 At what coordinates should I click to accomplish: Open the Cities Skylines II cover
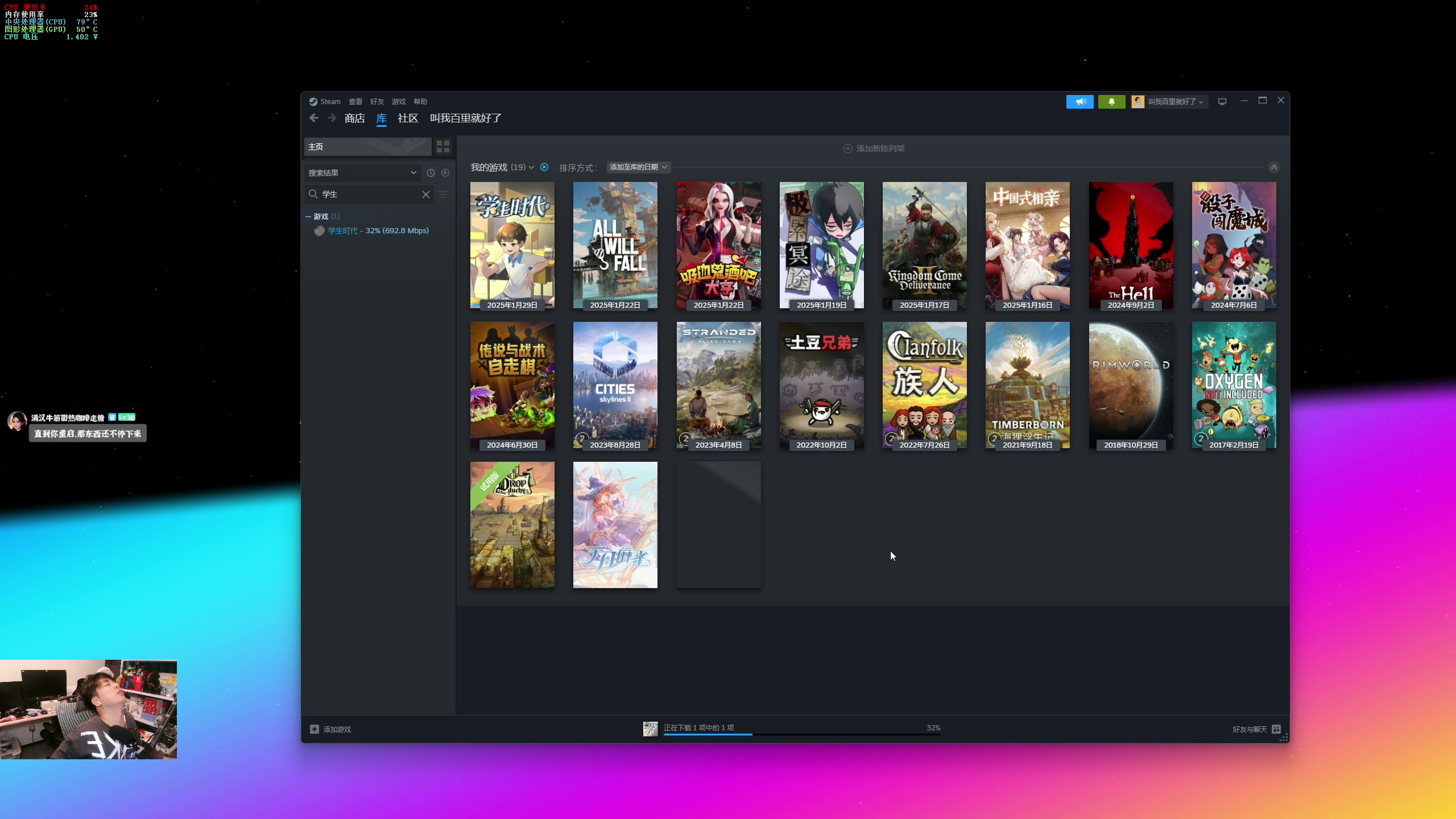click(x=615, y=386)
